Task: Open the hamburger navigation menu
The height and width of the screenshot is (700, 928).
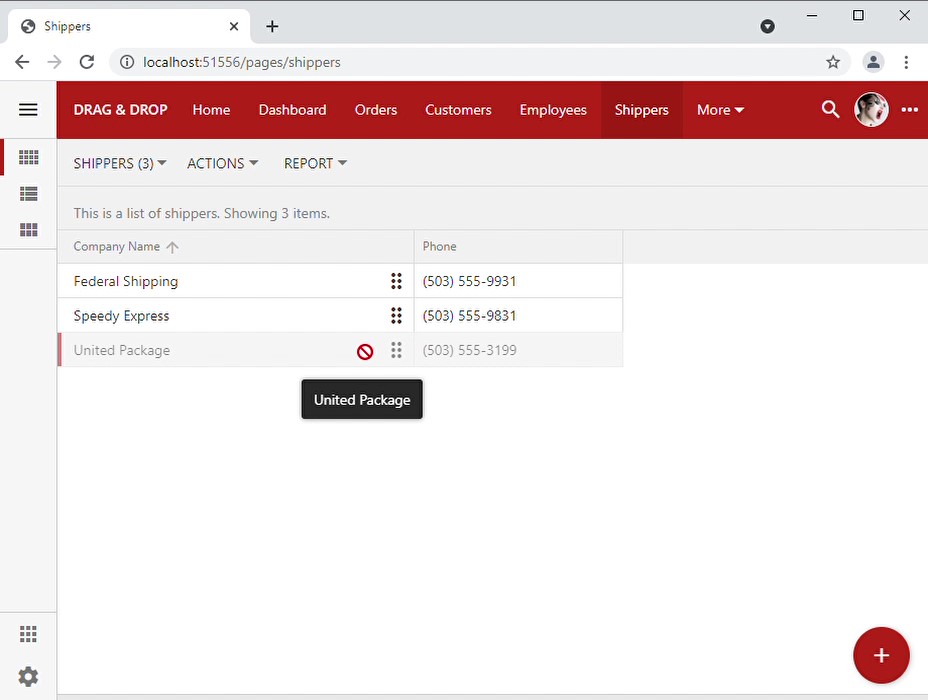Action: coord(28,110)
